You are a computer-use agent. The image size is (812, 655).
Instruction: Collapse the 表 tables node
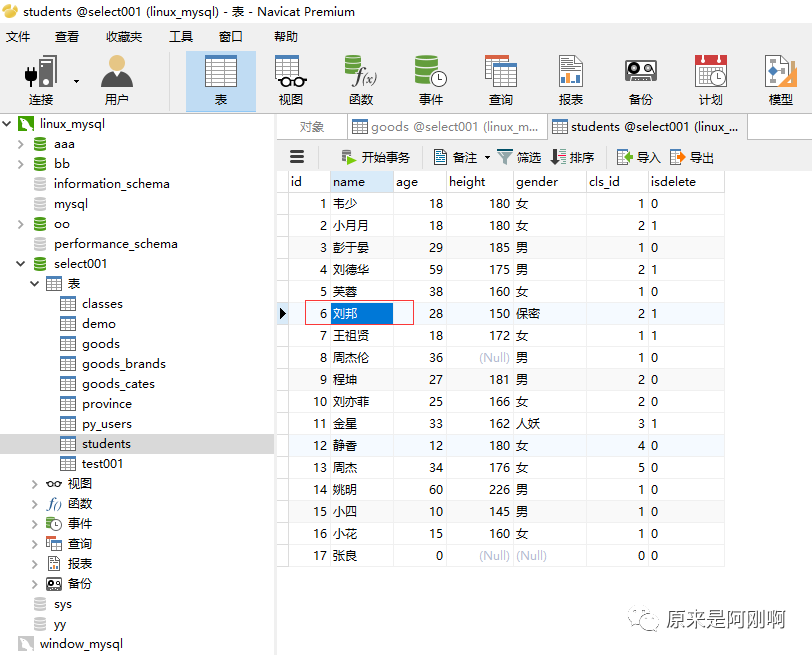(x=35, y=284)
